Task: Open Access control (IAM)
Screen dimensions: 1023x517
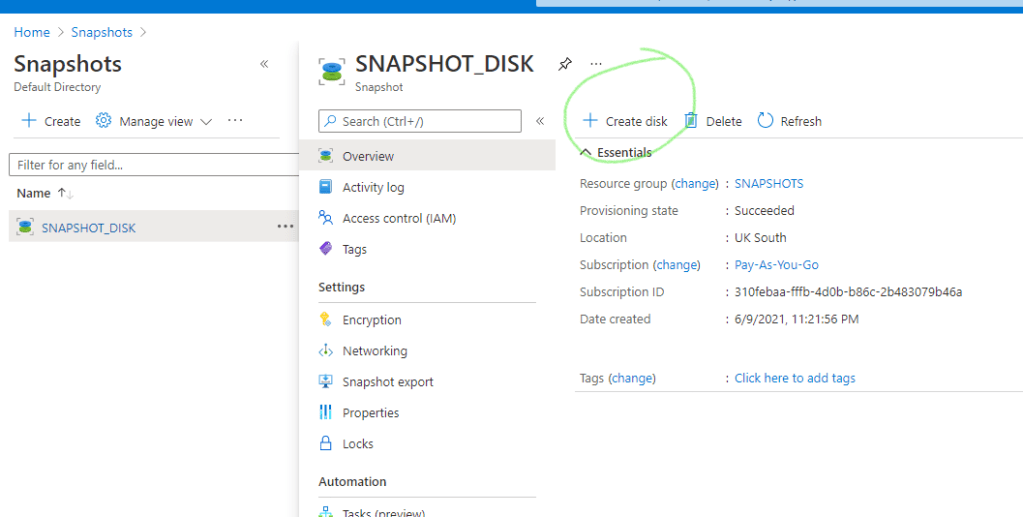Action: (x=398, y=218)
